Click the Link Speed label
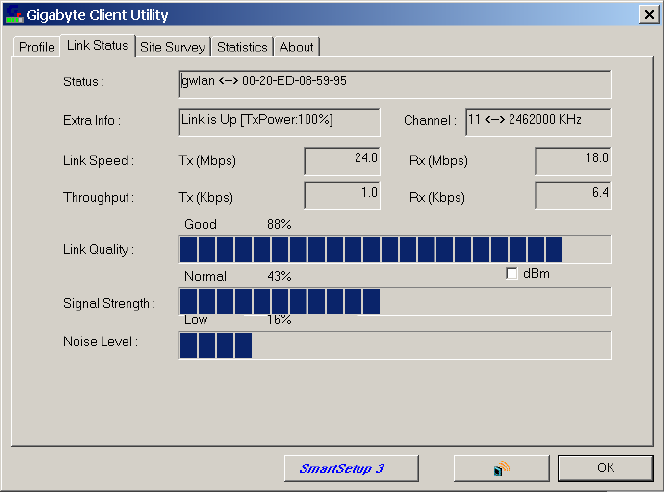 coord(98,160)
